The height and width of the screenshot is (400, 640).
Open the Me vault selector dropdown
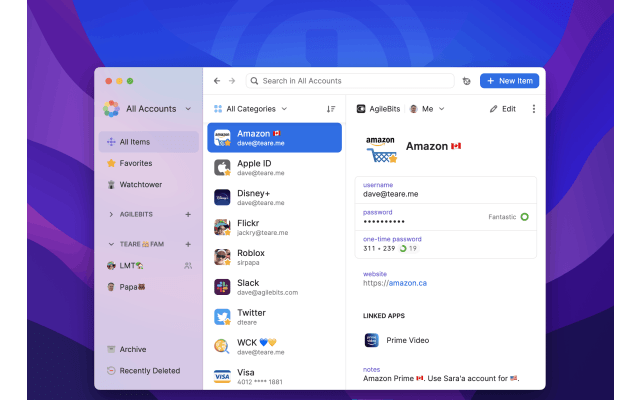(x=427, y=109)
